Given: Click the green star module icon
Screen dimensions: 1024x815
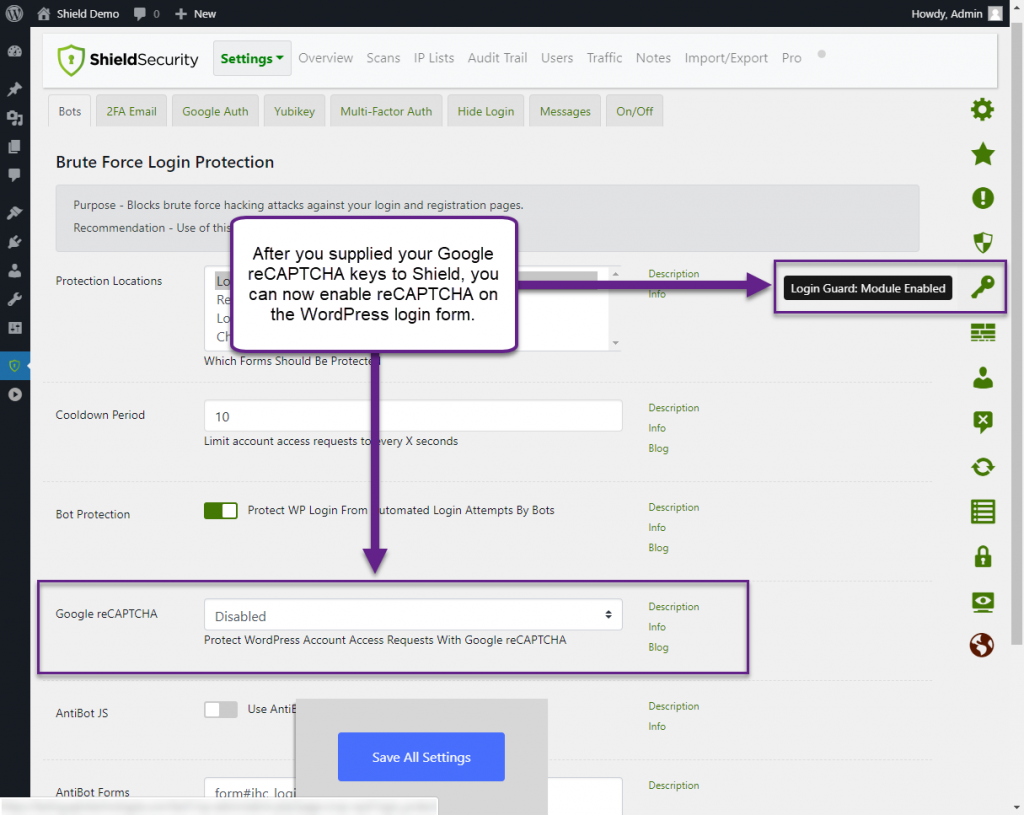Looking at the screenshot, I should (982, 154).
